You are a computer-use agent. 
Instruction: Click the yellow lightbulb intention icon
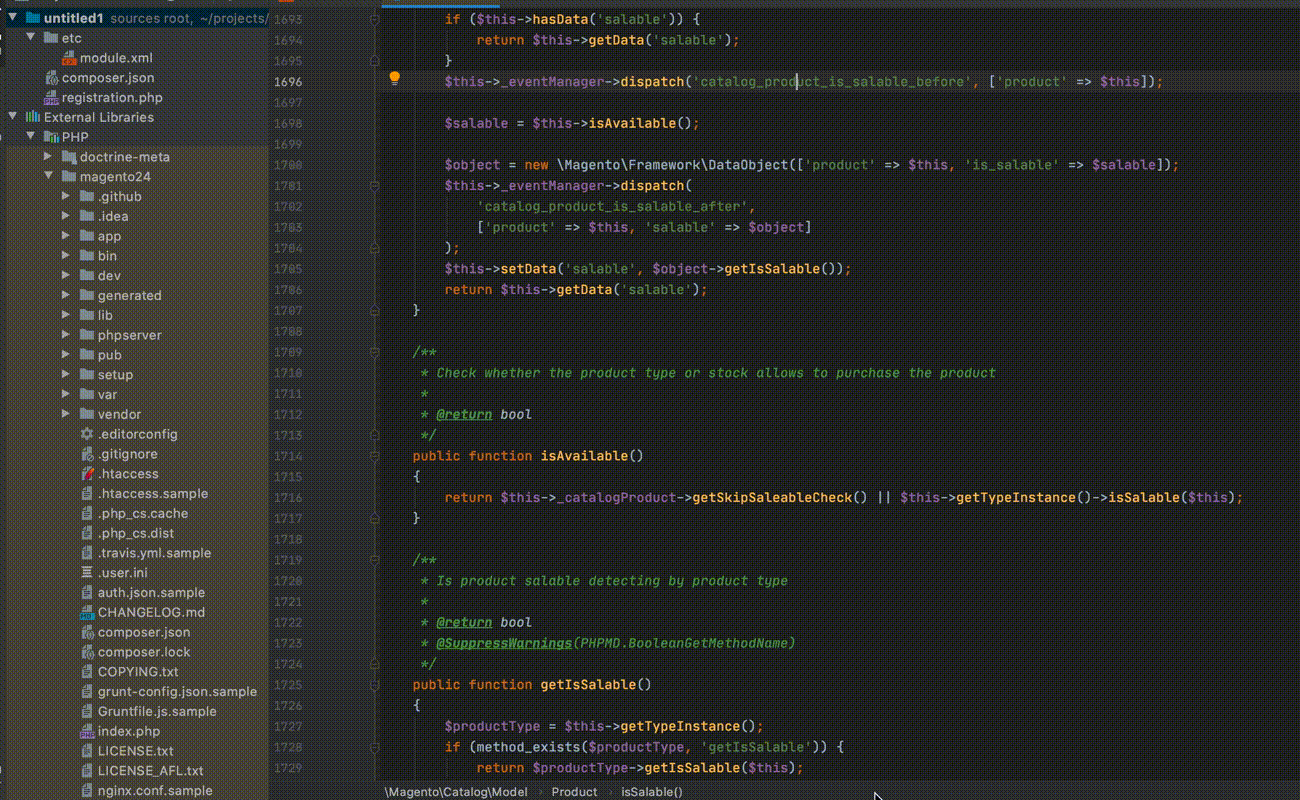click(x=394, y=79)
